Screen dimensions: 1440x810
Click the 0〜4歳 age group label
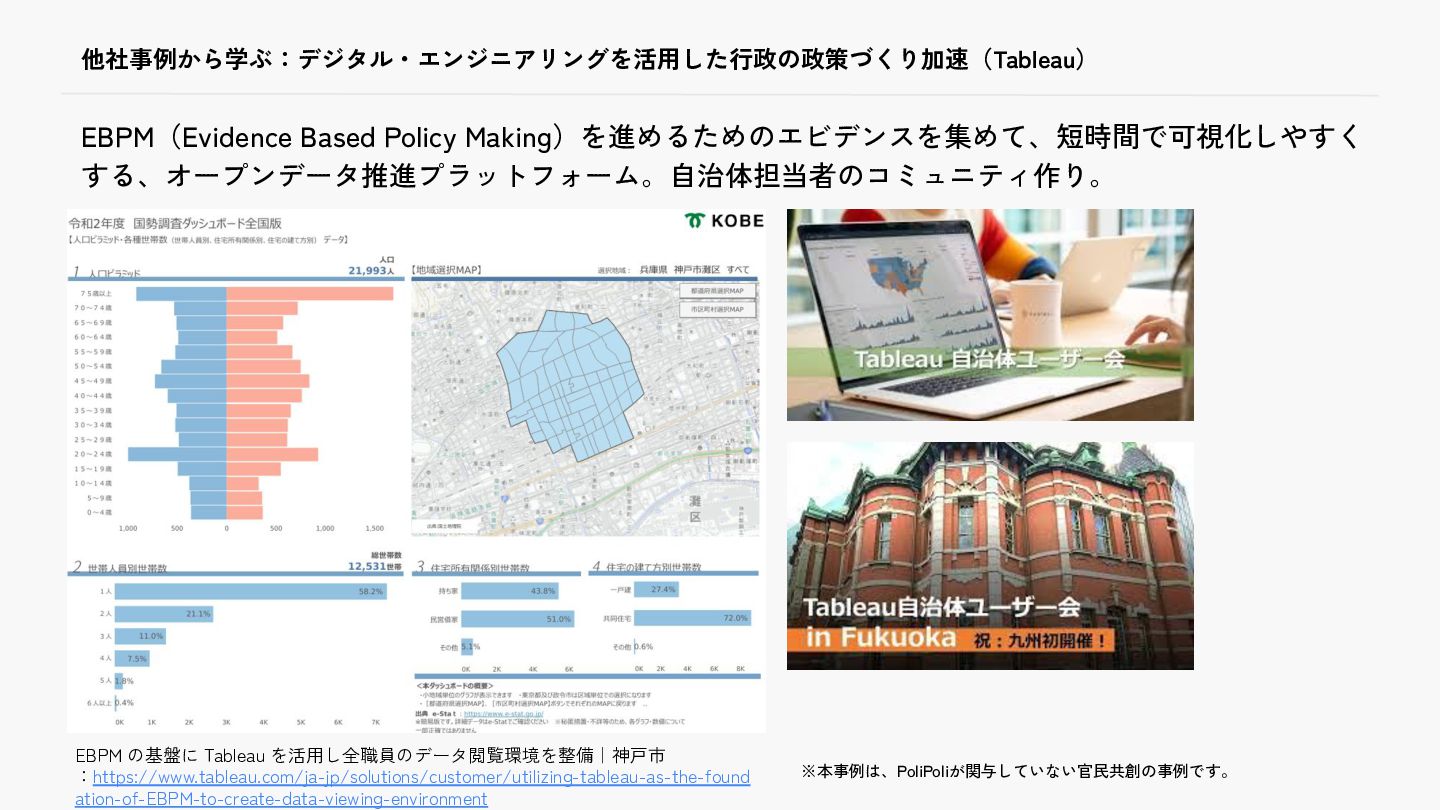click(99, 512)
